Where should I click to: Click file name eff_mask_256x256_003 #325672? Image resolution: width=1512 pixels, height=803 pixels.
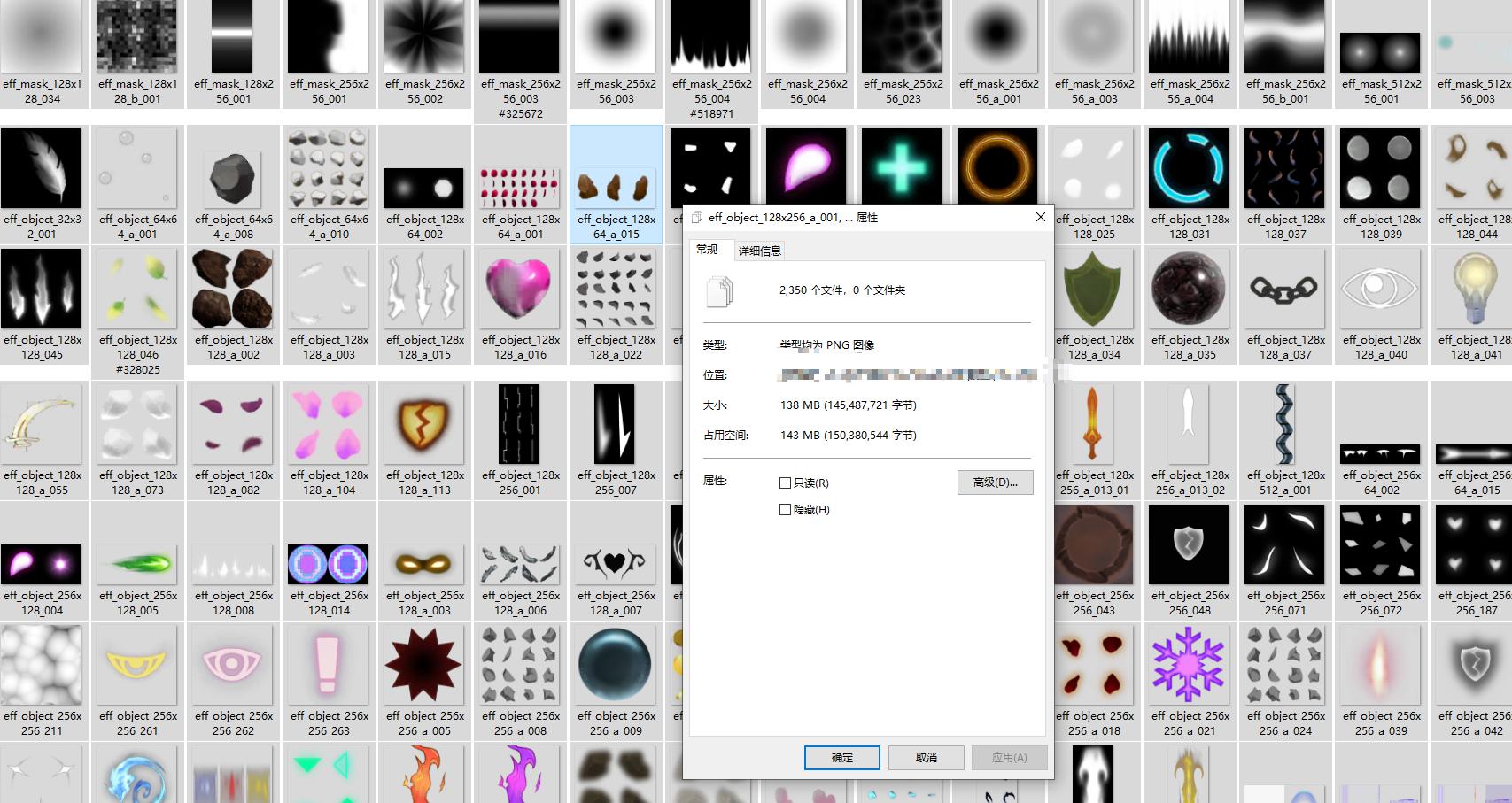(x=521, y=99)
